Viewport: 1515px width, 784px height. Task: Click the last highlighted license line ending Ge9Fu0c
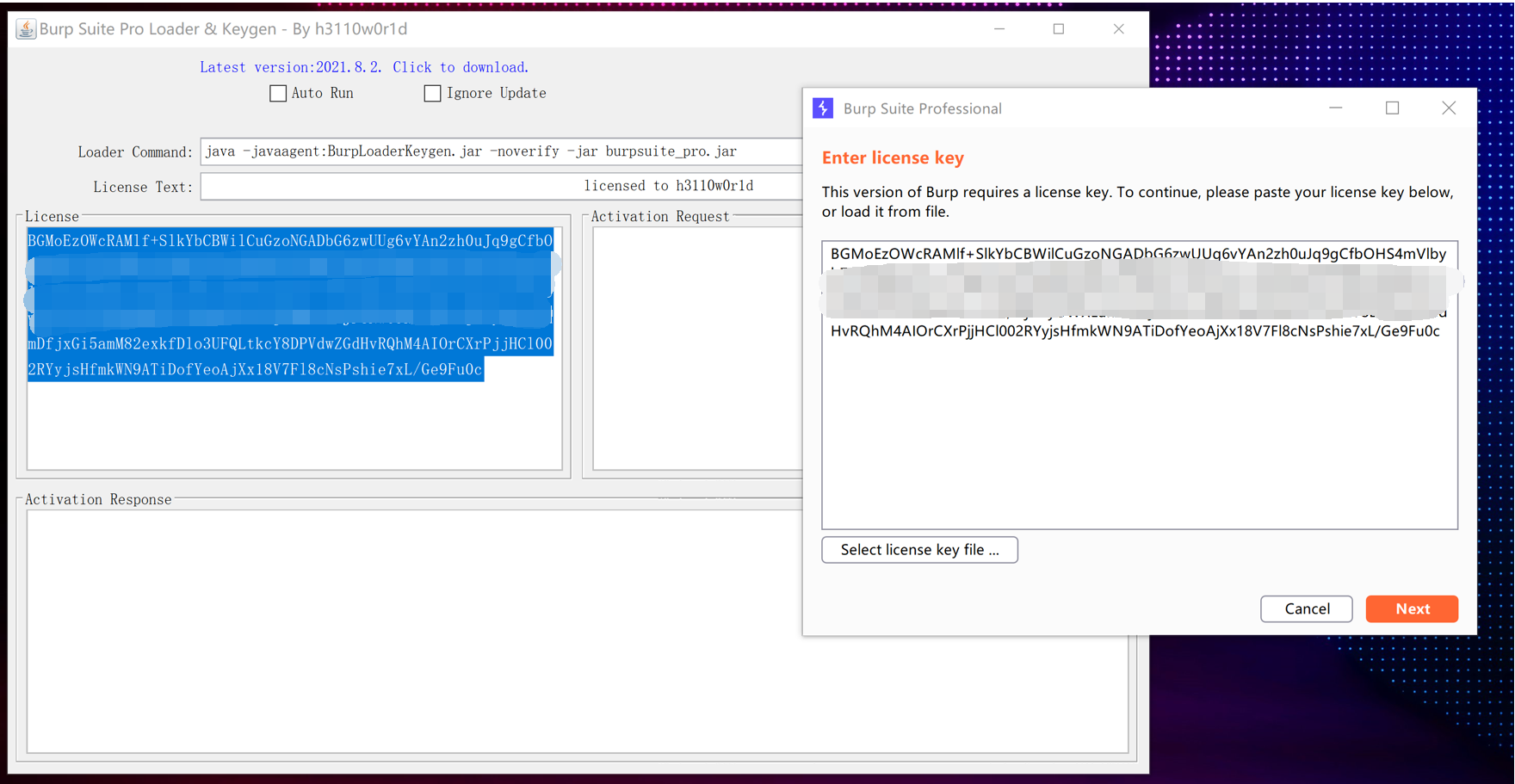pos(256,369)
